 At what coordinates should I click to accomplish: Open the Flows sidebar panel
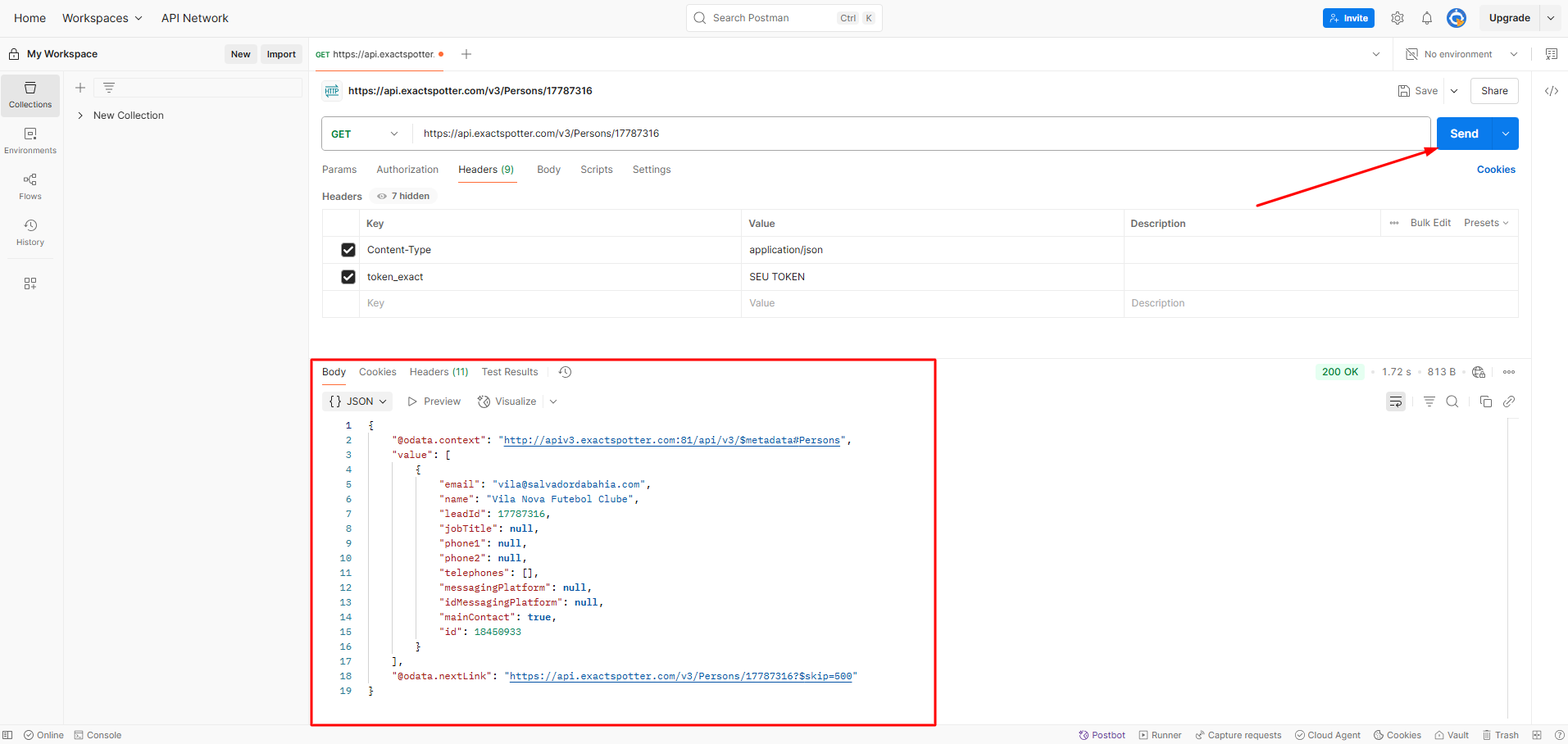30,187
